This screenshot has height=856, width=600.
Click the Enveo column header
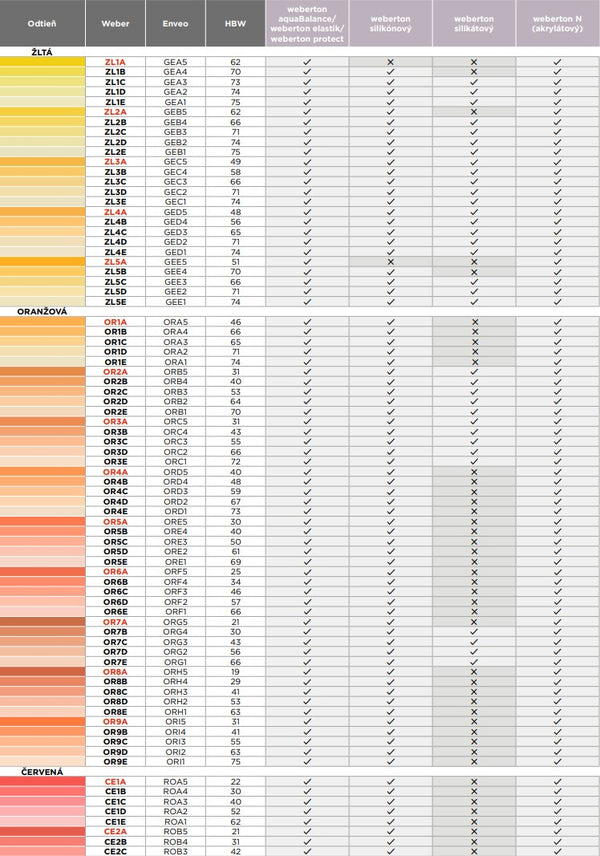pos(175,23)
